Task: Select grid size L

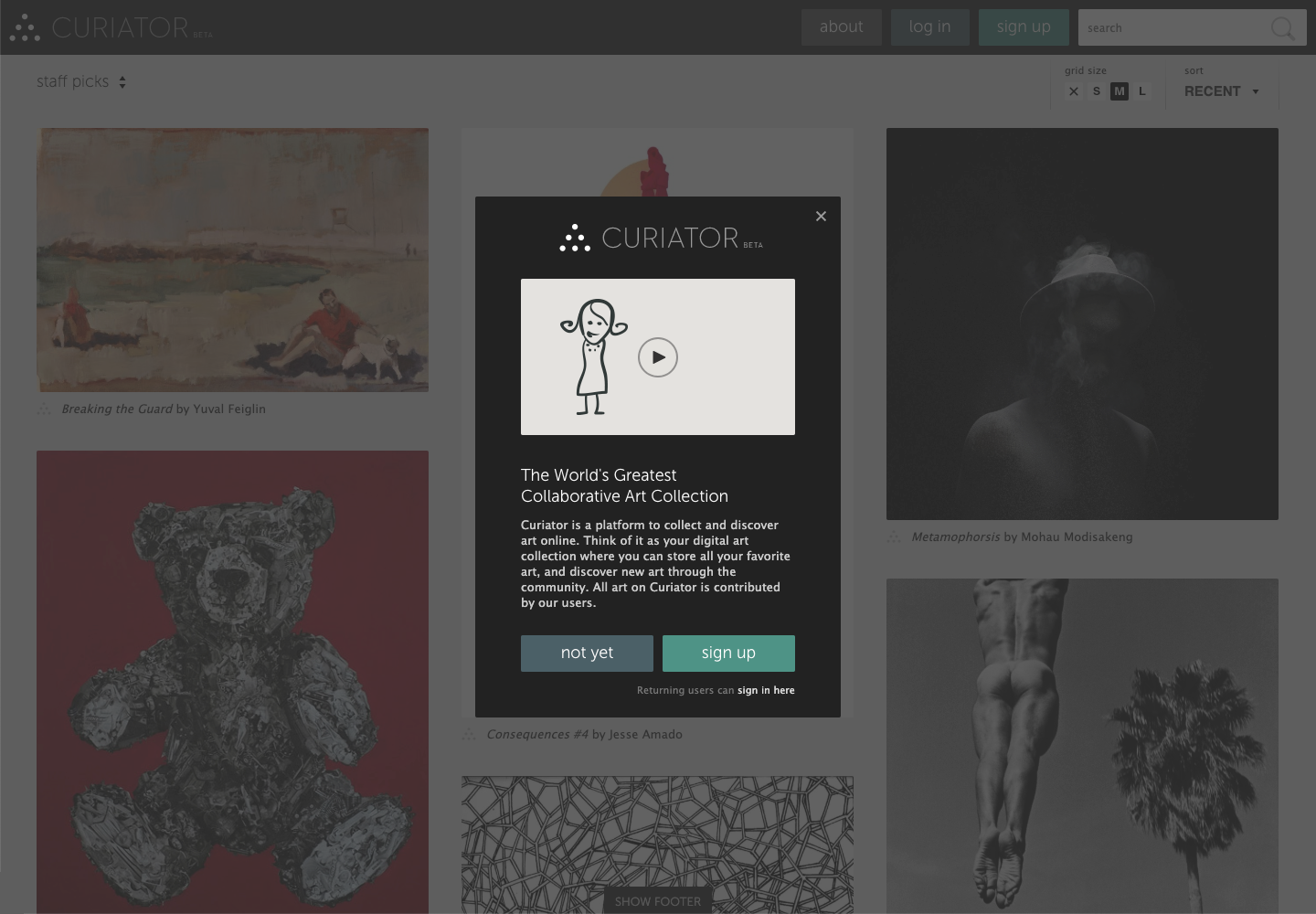Action: (1142, 91)
